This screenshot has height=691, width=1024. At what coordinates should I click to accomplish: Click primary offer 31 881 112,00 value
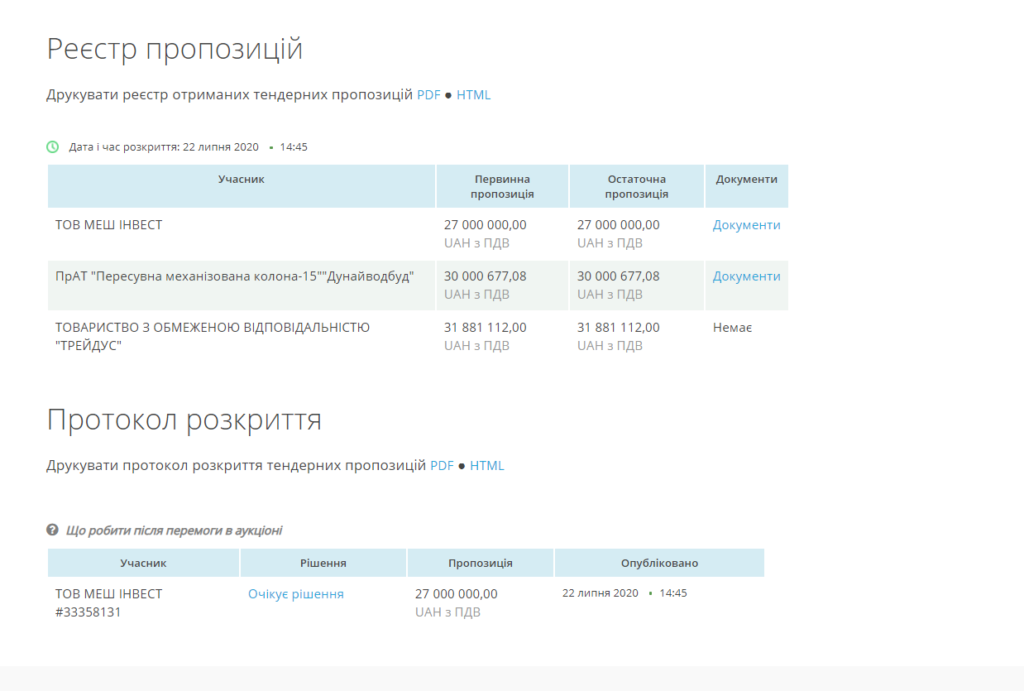(485, 327)
